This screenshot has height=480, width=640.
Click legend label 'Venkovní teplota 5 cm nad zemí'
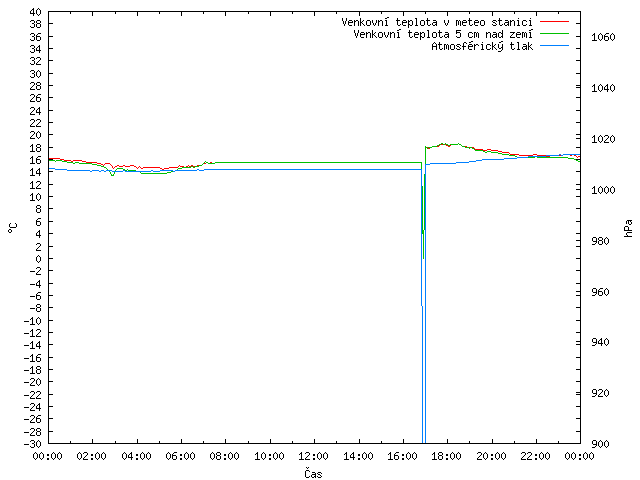pos(443,34)
